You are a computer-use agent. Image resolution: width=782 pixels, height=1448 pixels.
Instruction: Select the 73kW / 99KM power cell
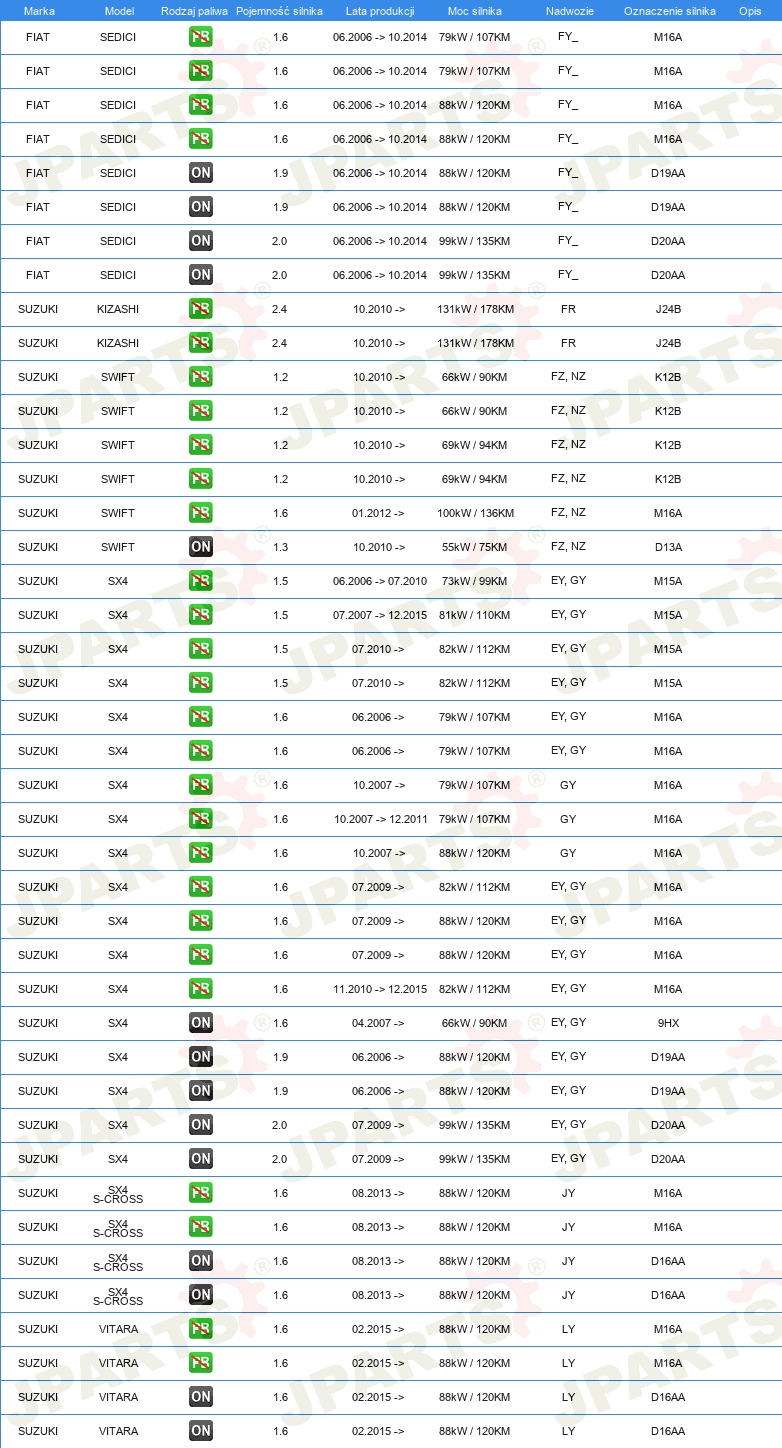(475, 581)
